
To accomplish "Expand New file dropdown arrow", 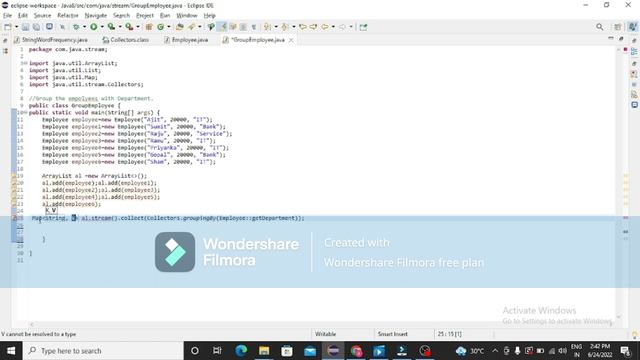I will tap(16, 27).
